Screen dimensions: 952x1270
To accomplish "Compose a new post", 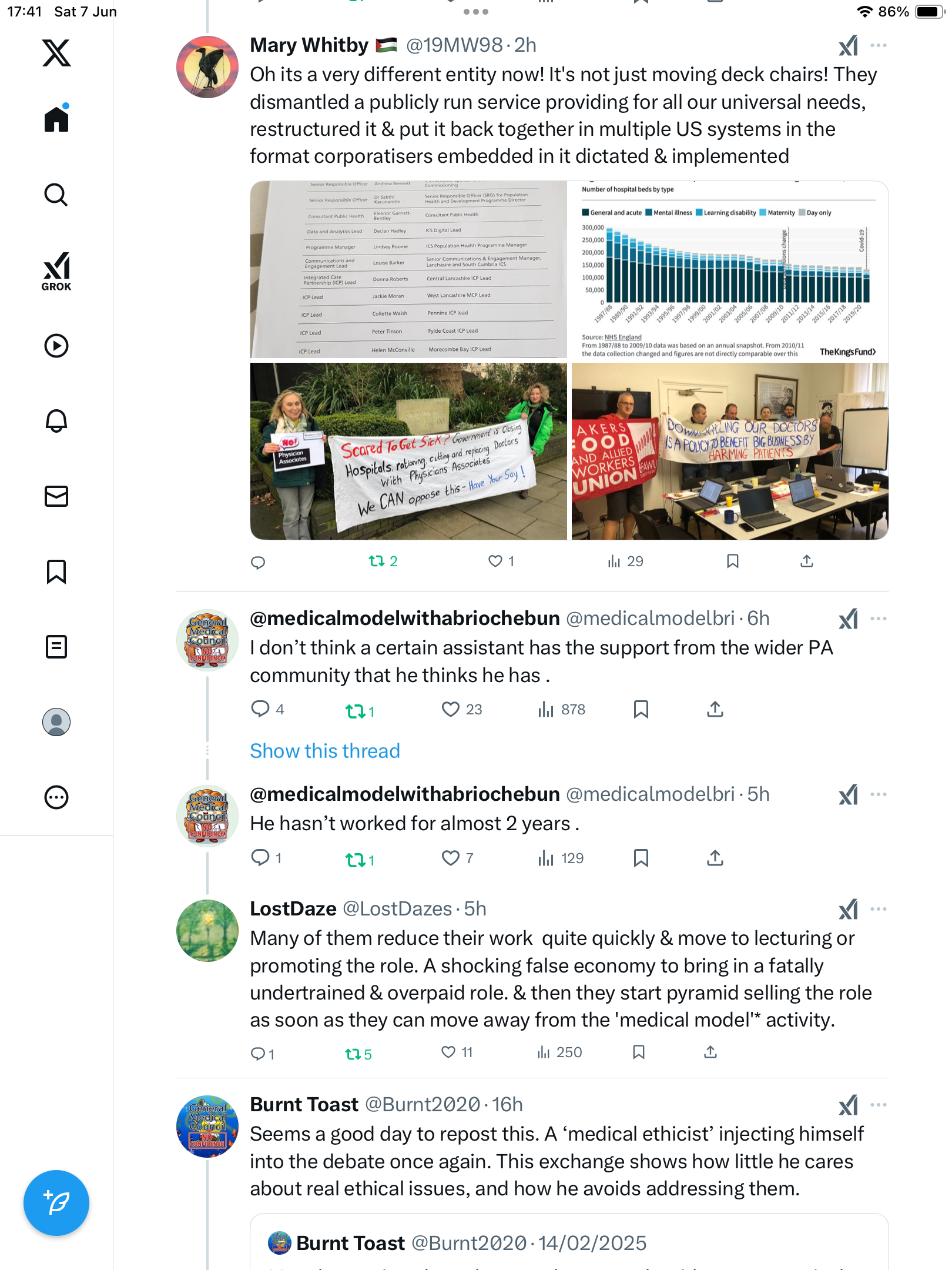I will pos(56,1203).
